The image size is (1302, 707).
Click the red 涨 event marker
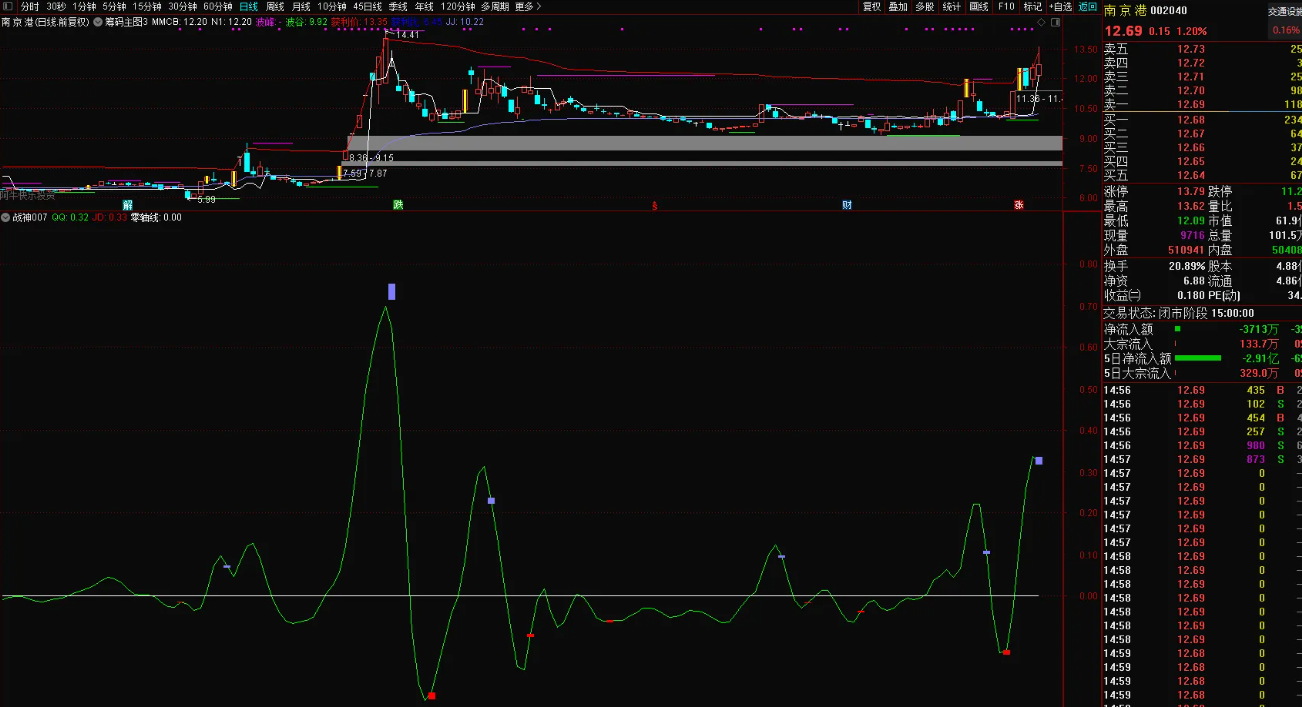[1018, 205]
